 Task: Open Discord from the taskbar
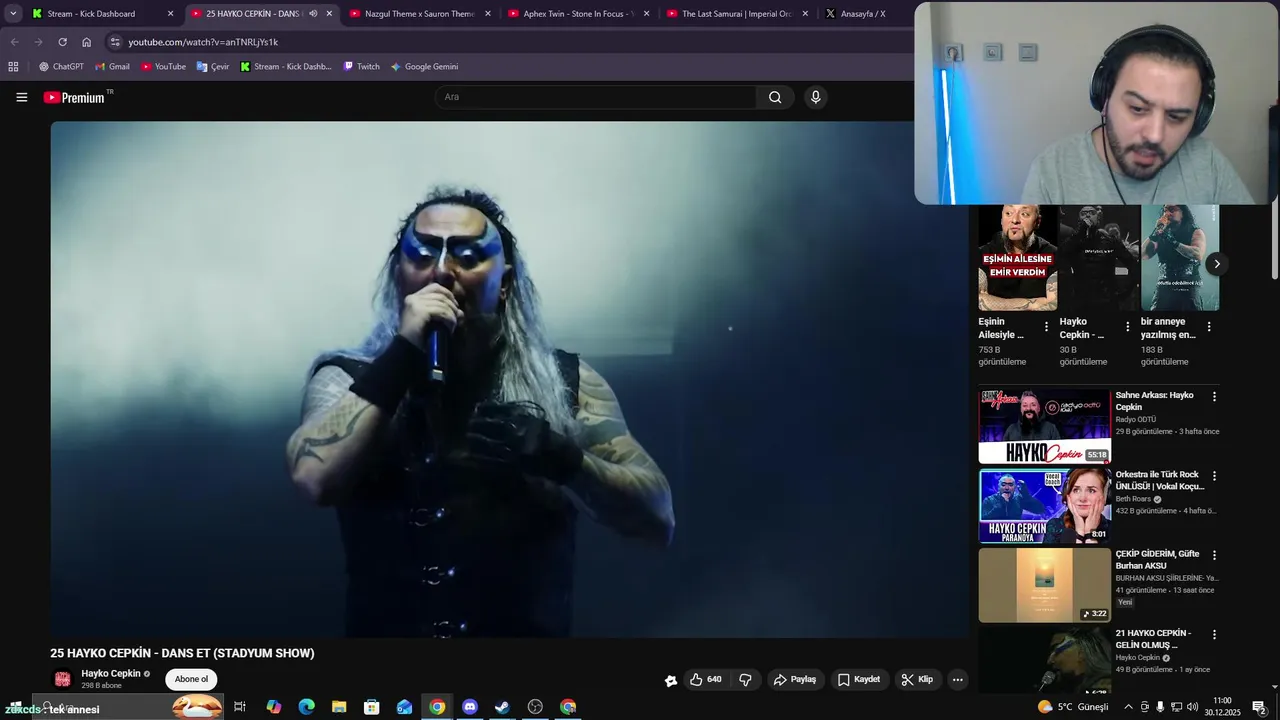coord(470,707)
